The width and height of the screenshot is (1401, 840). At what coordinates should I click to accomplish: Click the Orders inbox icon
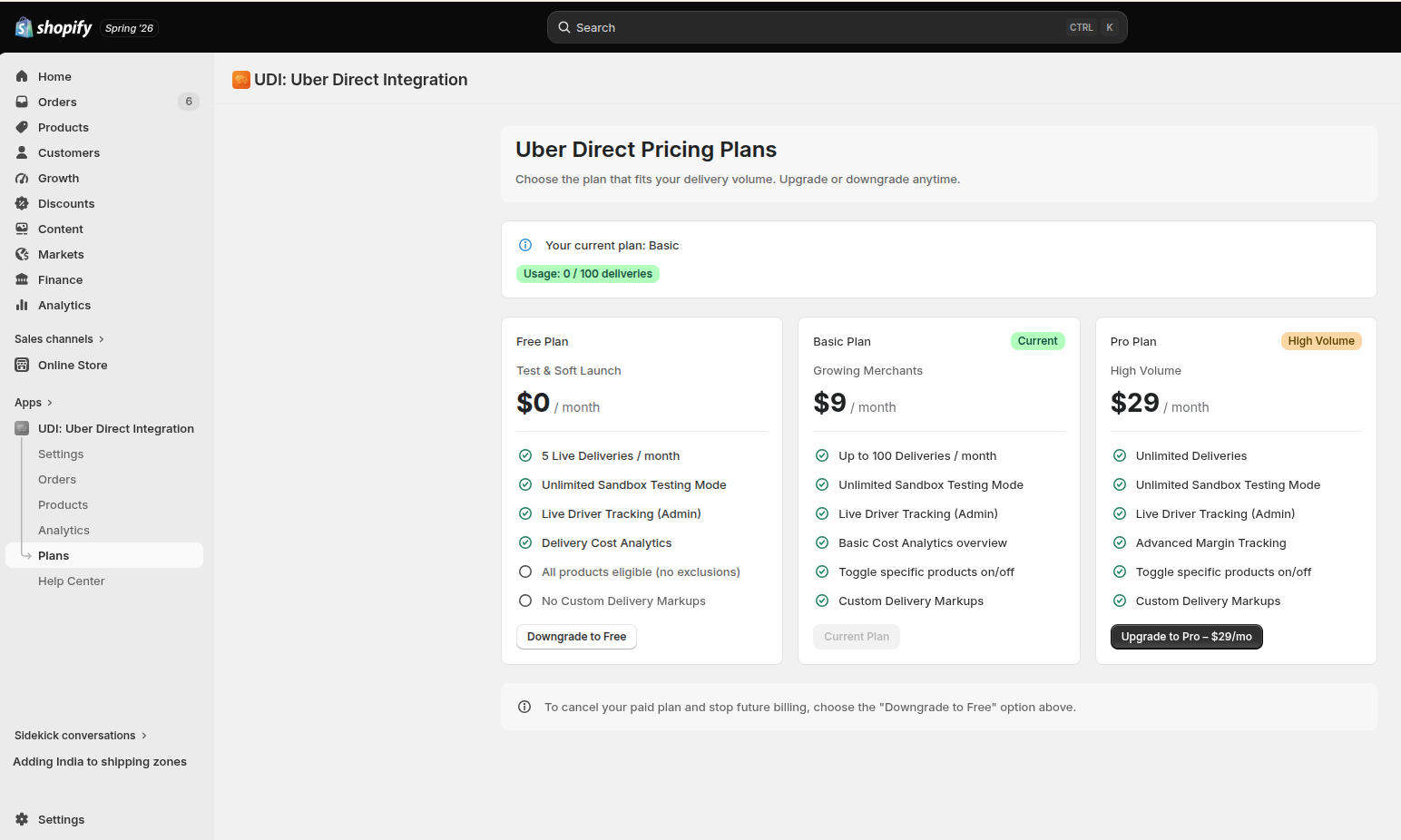coord(22,102)
